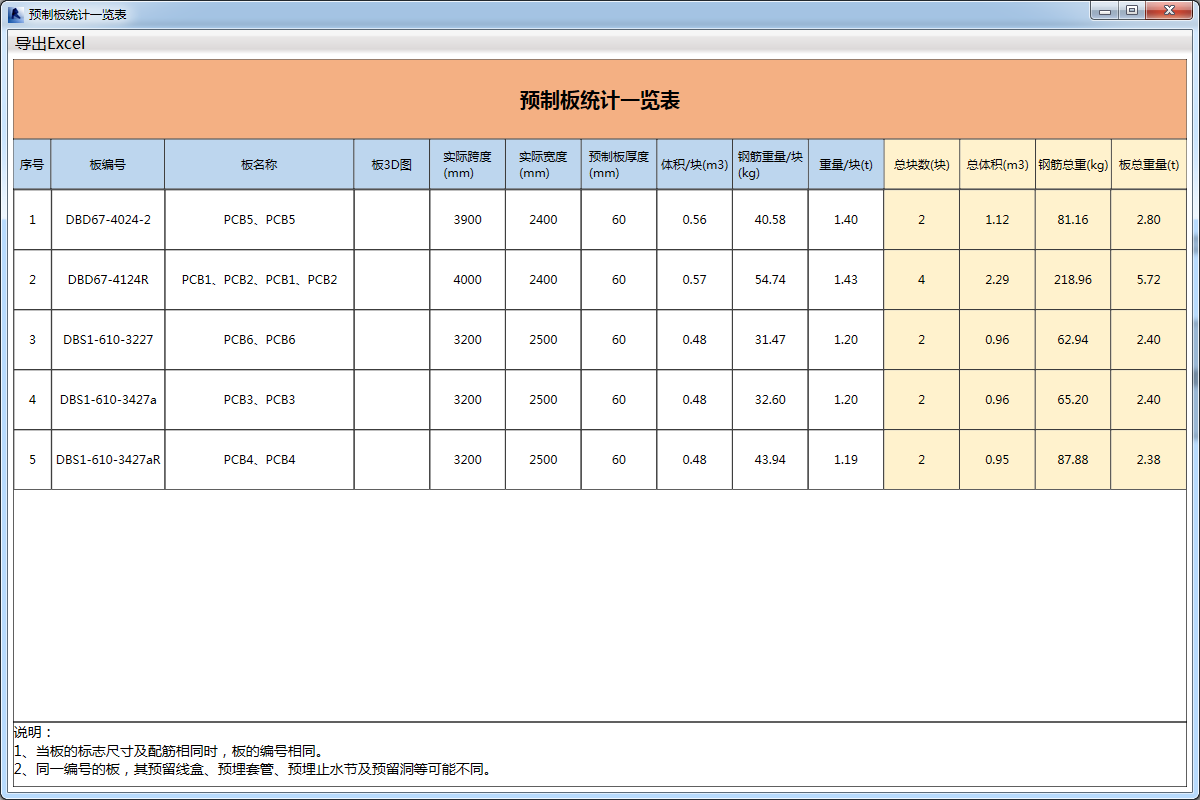1200x800 pixels.
Task: Click the 2.29 total volume cell
Action: click(x=997, y=280)
